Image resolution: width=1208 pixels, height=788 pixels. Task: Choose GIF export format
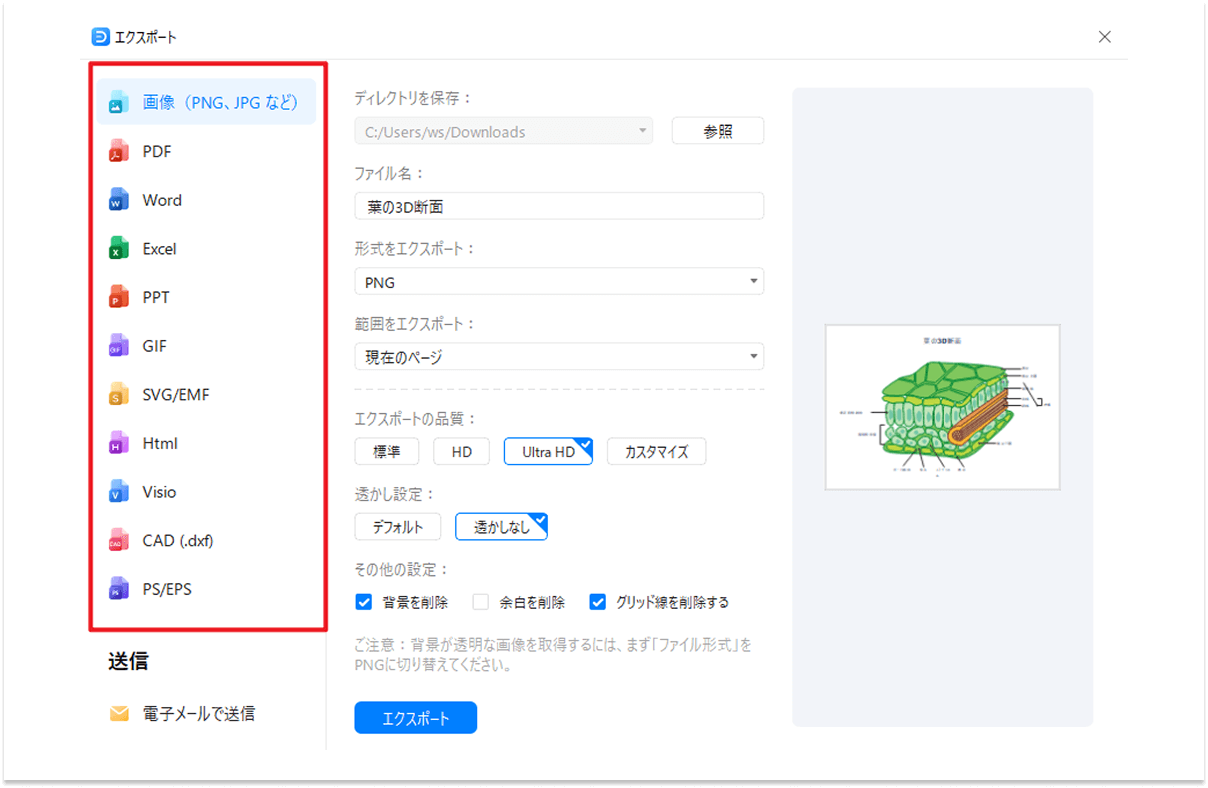pyautogui.click(x=154, y=345)
